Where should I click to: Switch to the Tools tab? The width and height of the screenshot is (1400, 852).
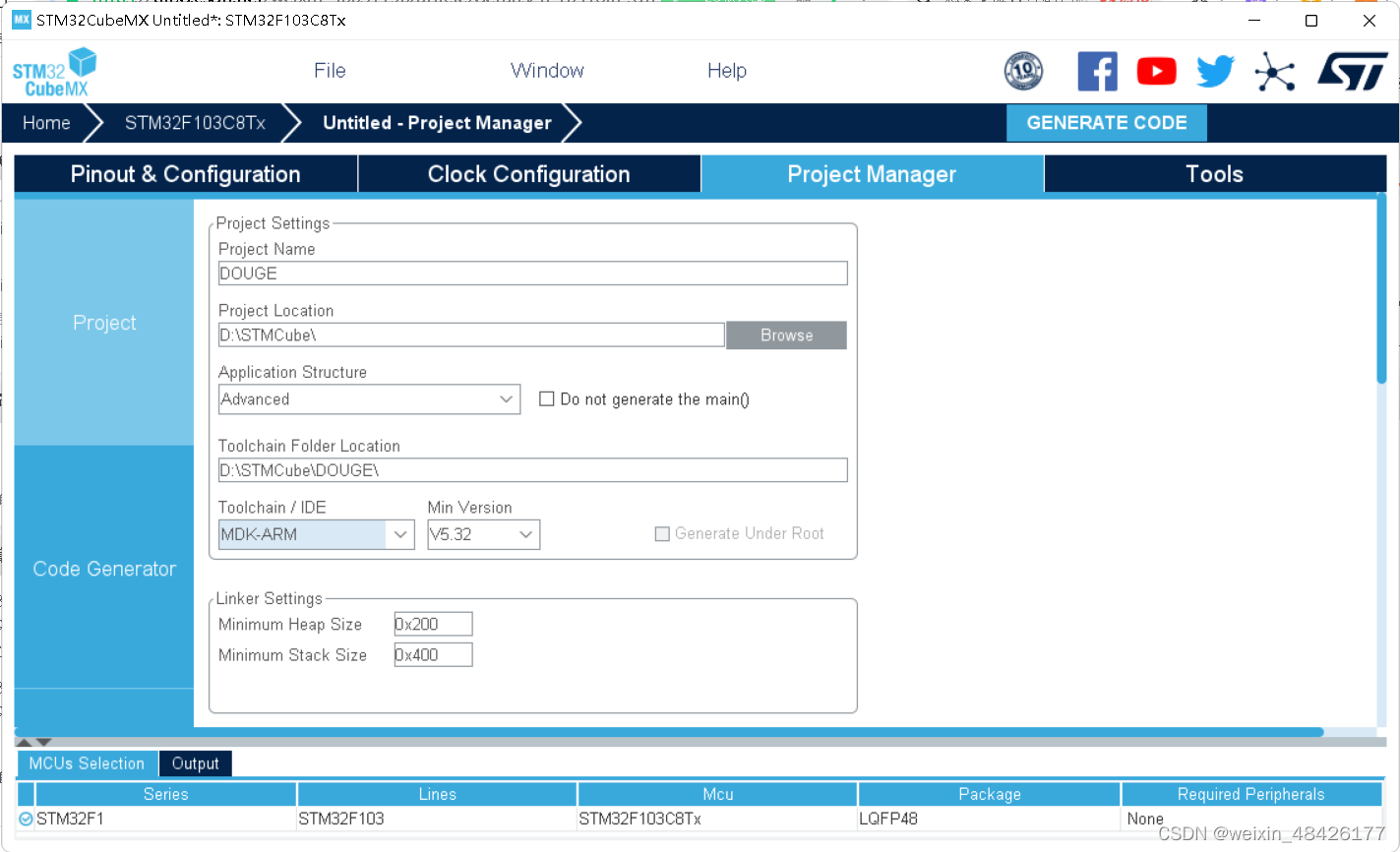[1215, 174]
